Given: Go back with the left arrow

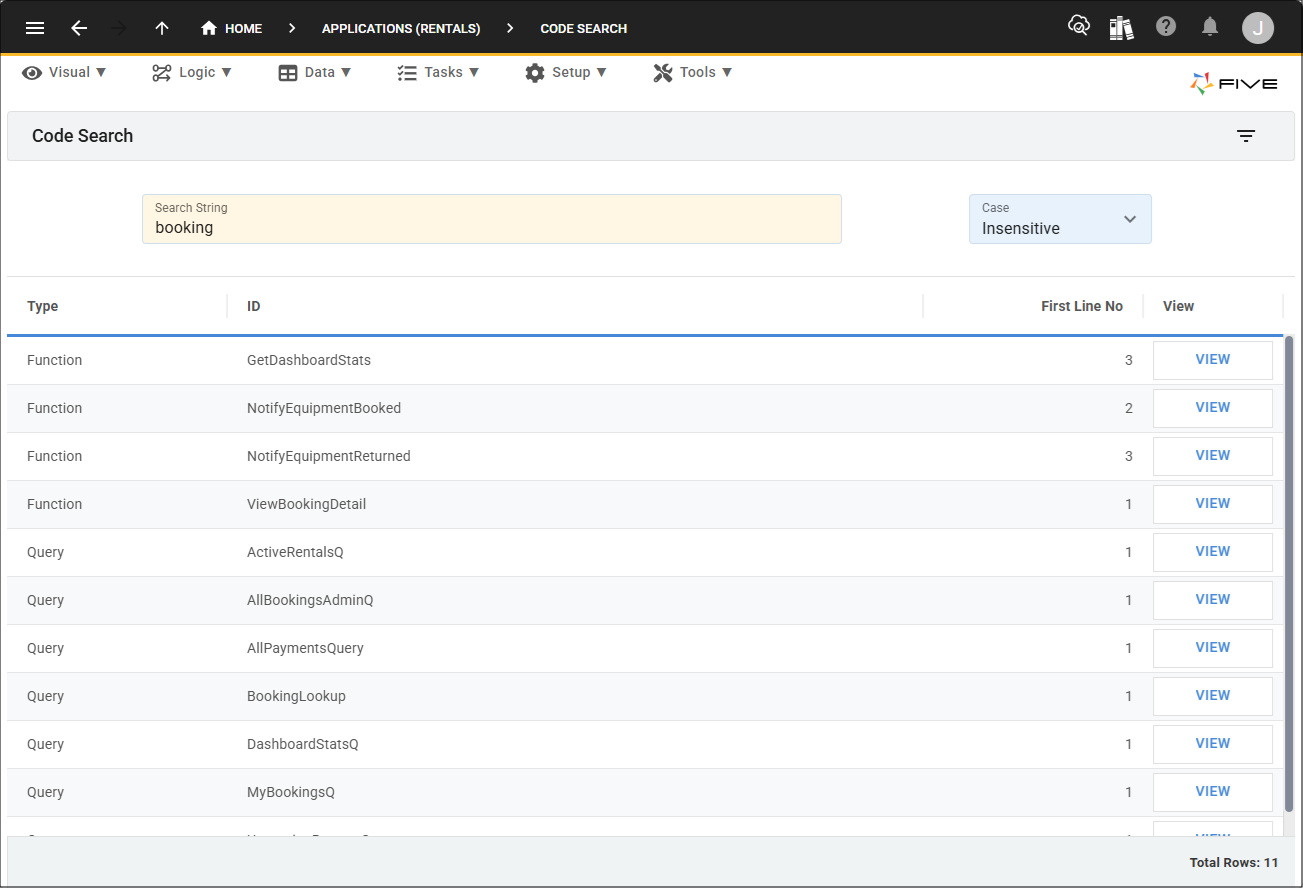Looking at the screenshot, I should 79,28.
